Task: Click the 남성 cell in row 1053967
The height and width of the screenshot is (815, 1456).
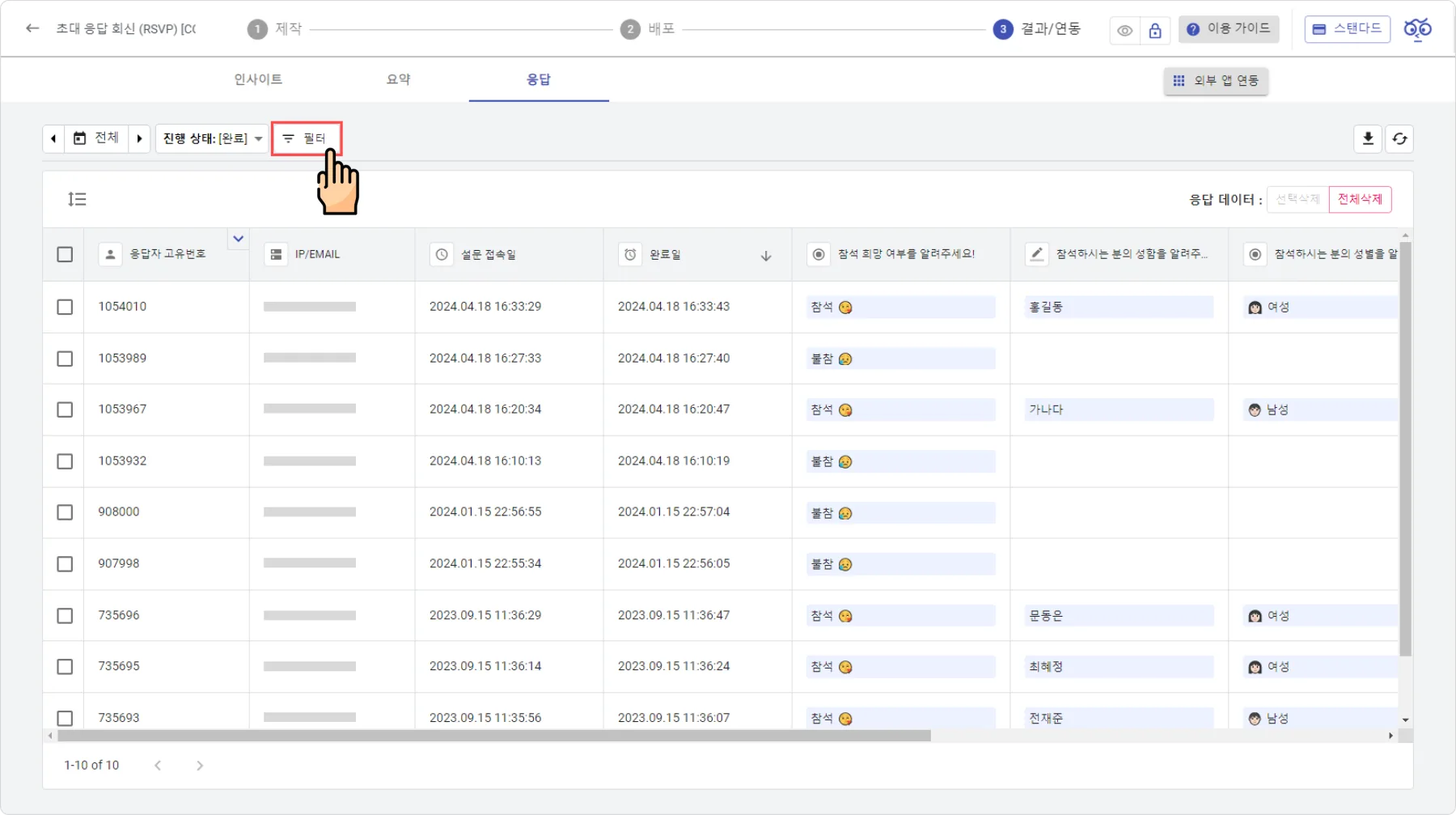Action: pos(1320,410)
